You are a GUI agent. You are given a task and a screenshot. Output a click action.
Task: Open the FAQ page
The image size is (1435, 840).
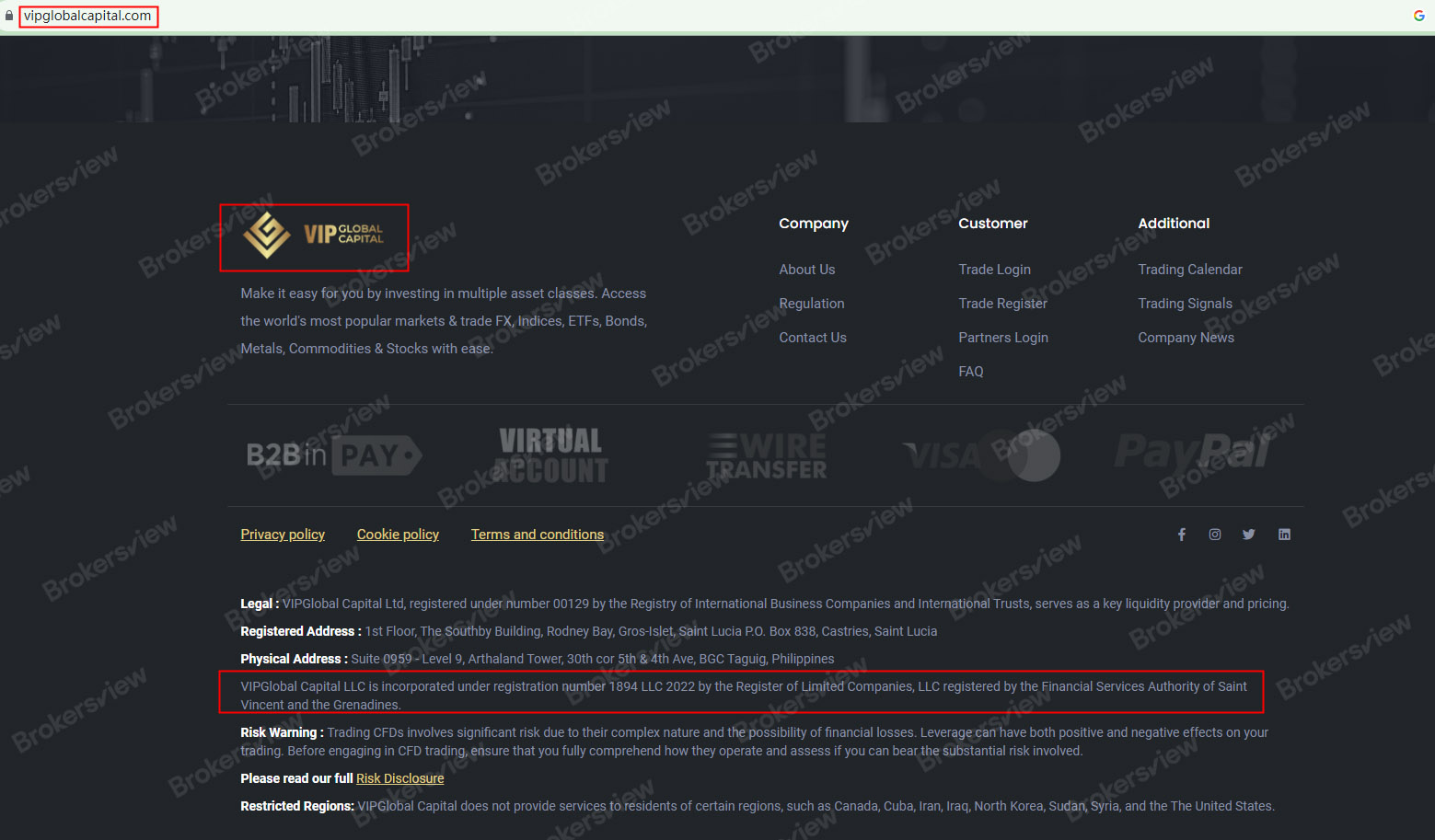[x=970, y=371]
